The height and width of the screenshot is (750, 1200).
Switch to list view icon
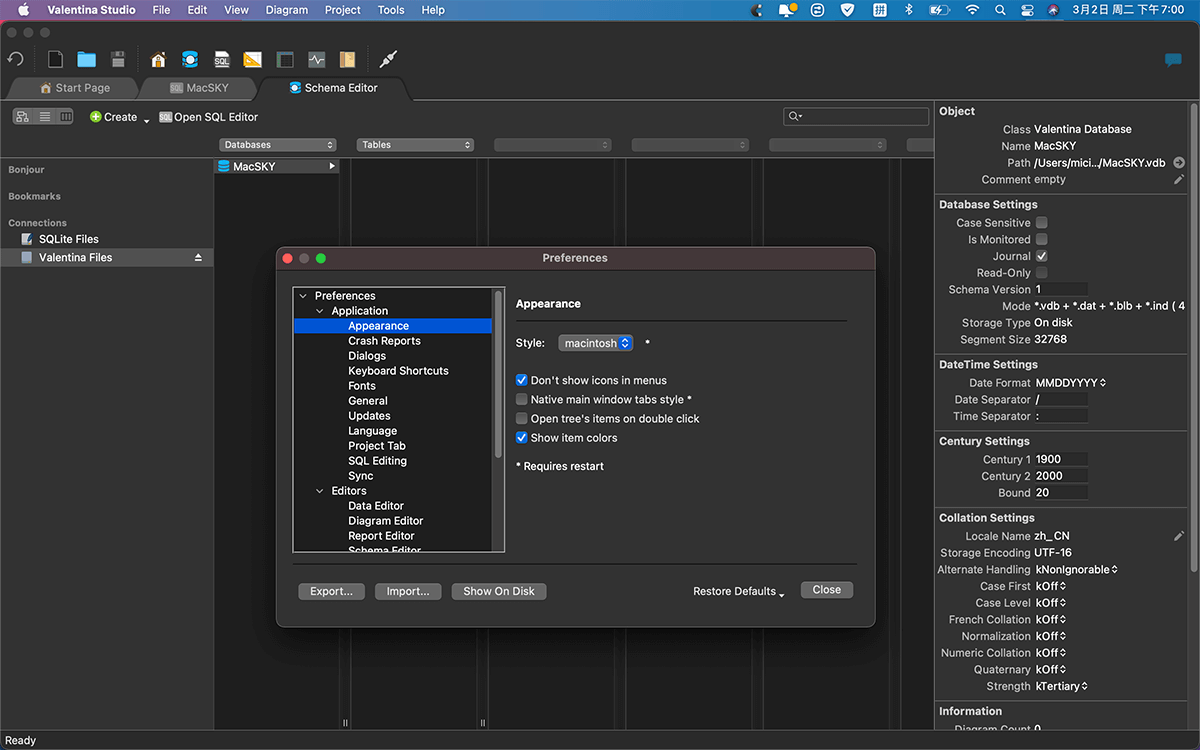tap(45, 117)
